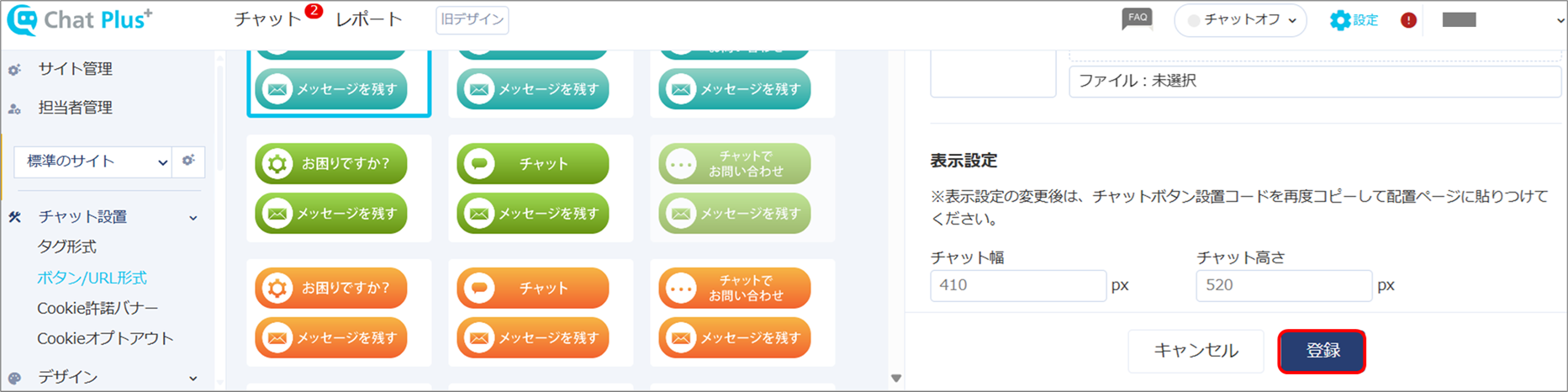Click the Chat Plus logo
Viewport: 1568px width, 392px height.
(81, 19)
